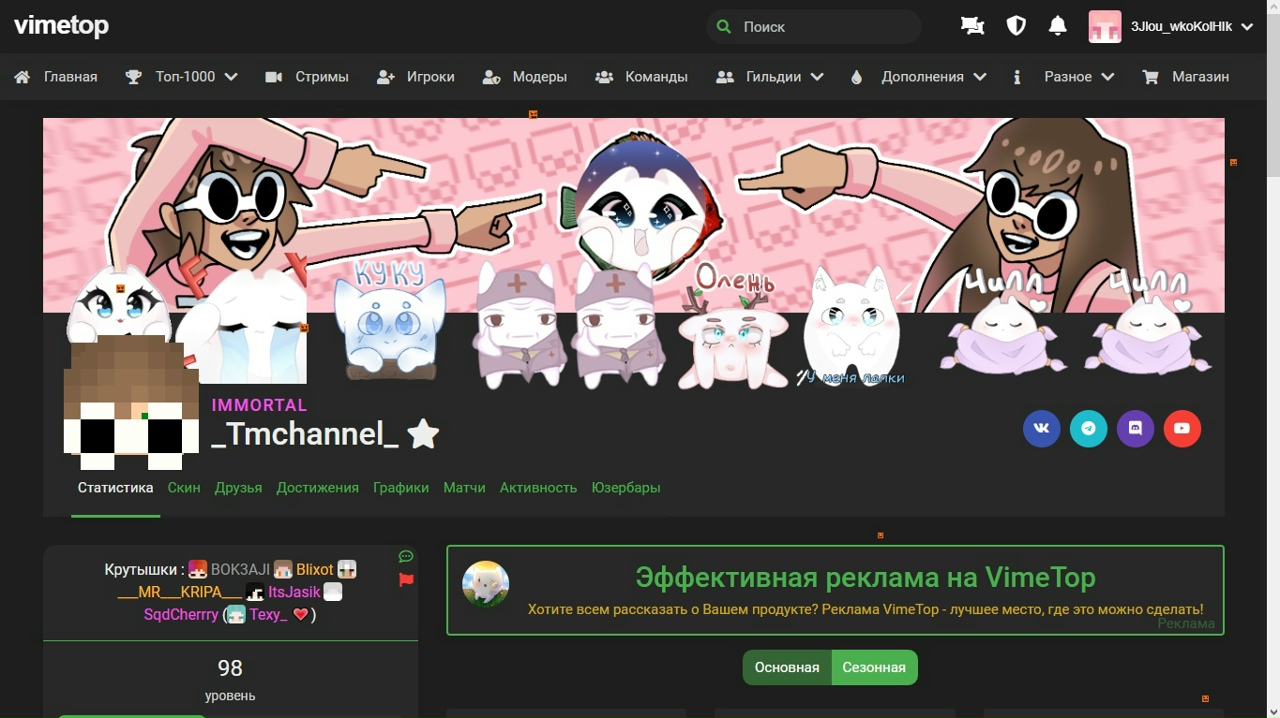1280x718 pixels.
Task: Switch to Основная statistics
Action: [x=787, y=667]
